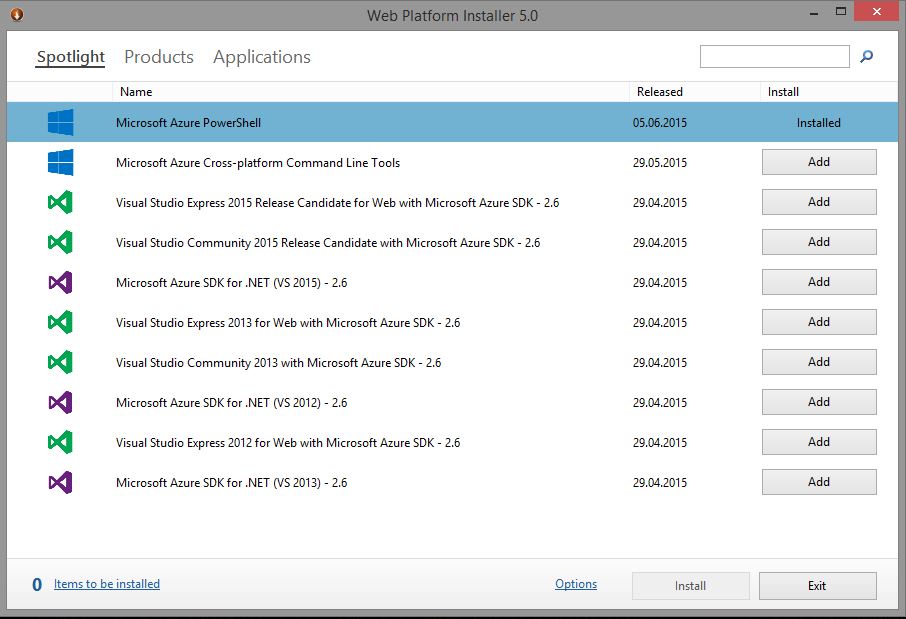The height and width of the screenshot is (619, 906).
Task: Click the Released column header
Action: (x=695, y=92)
